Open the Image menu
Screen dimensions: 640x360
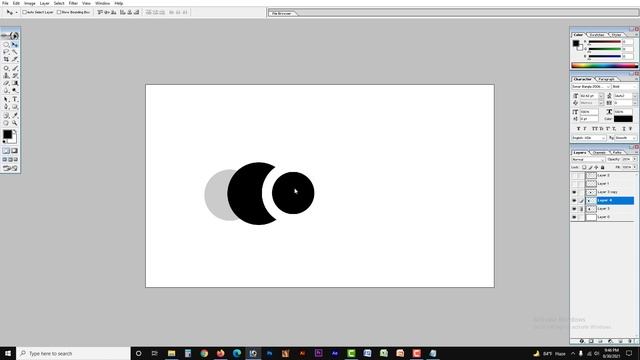(x=29, y=3)
